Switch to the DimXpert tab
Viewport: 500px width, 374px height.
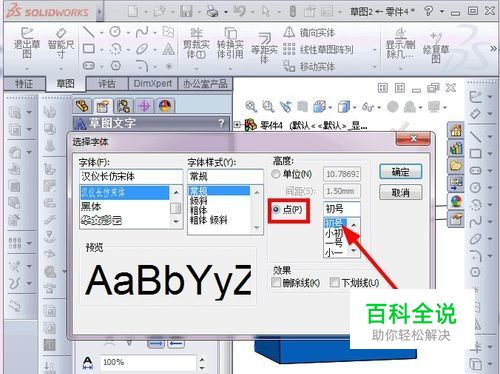153,84
